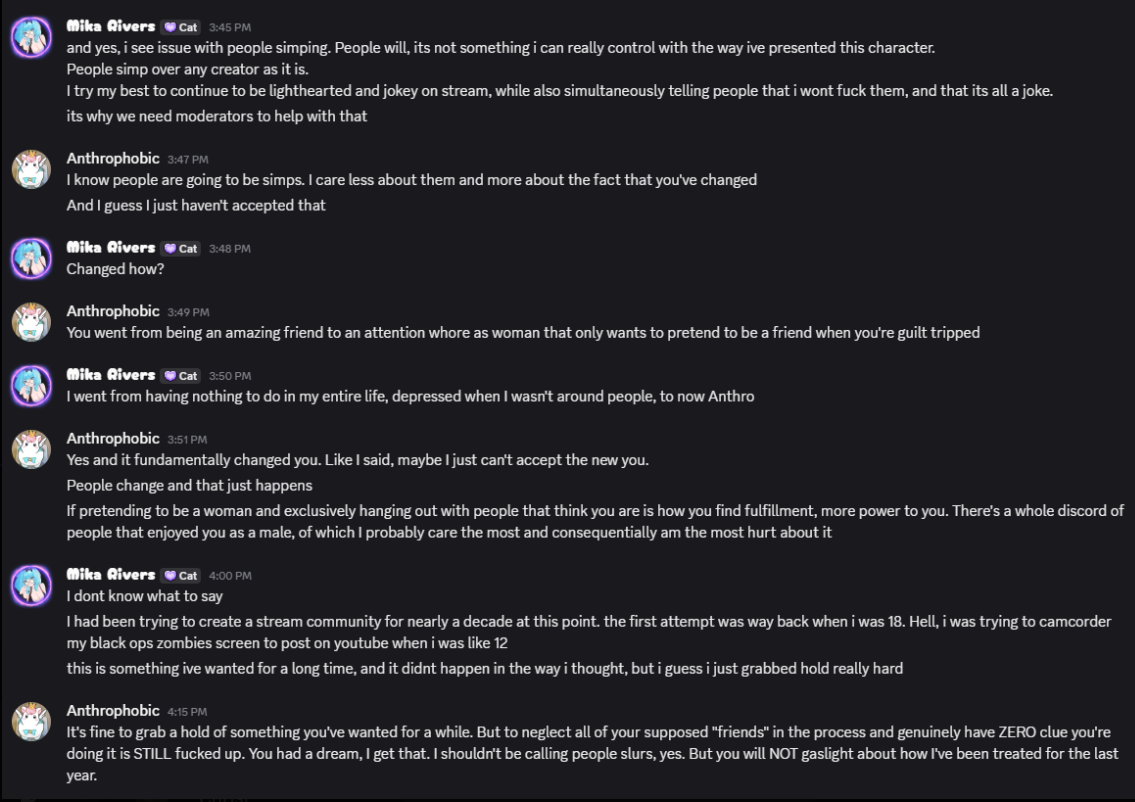
Task: Click the 4:00 PM message timestamp
Action: [x=230, y=576]
